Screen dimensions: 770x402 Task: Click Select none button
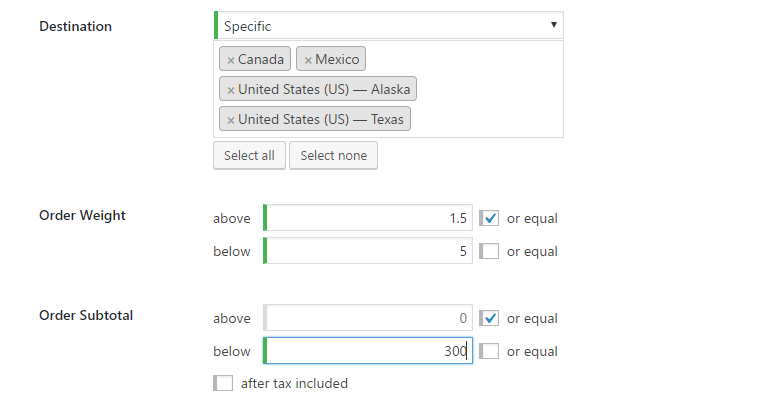coord(333,155)
